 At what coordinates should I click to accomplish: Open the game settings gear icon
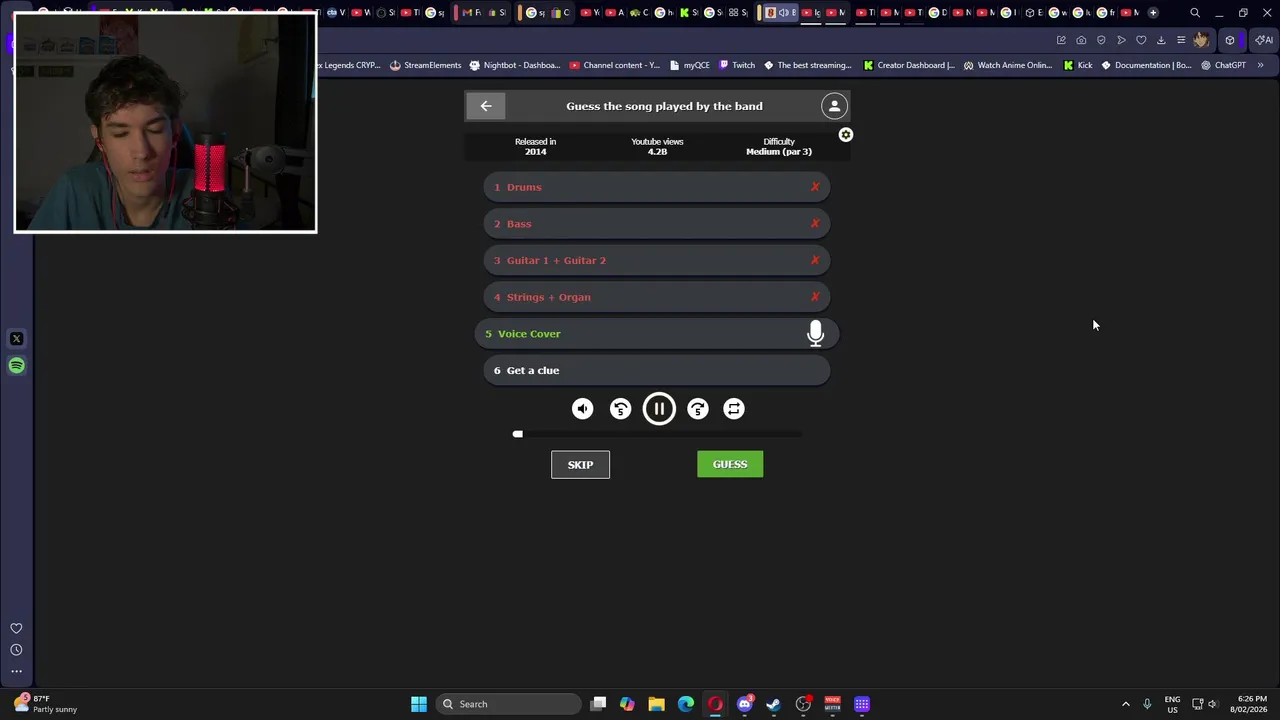click(846, 135)
